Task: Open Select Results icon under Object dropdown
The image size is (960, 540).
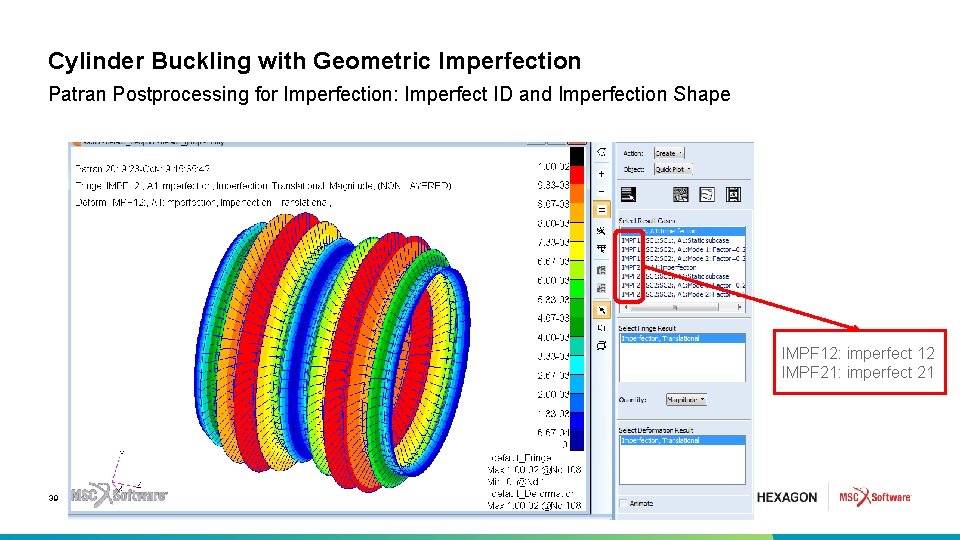Action: 628,195
